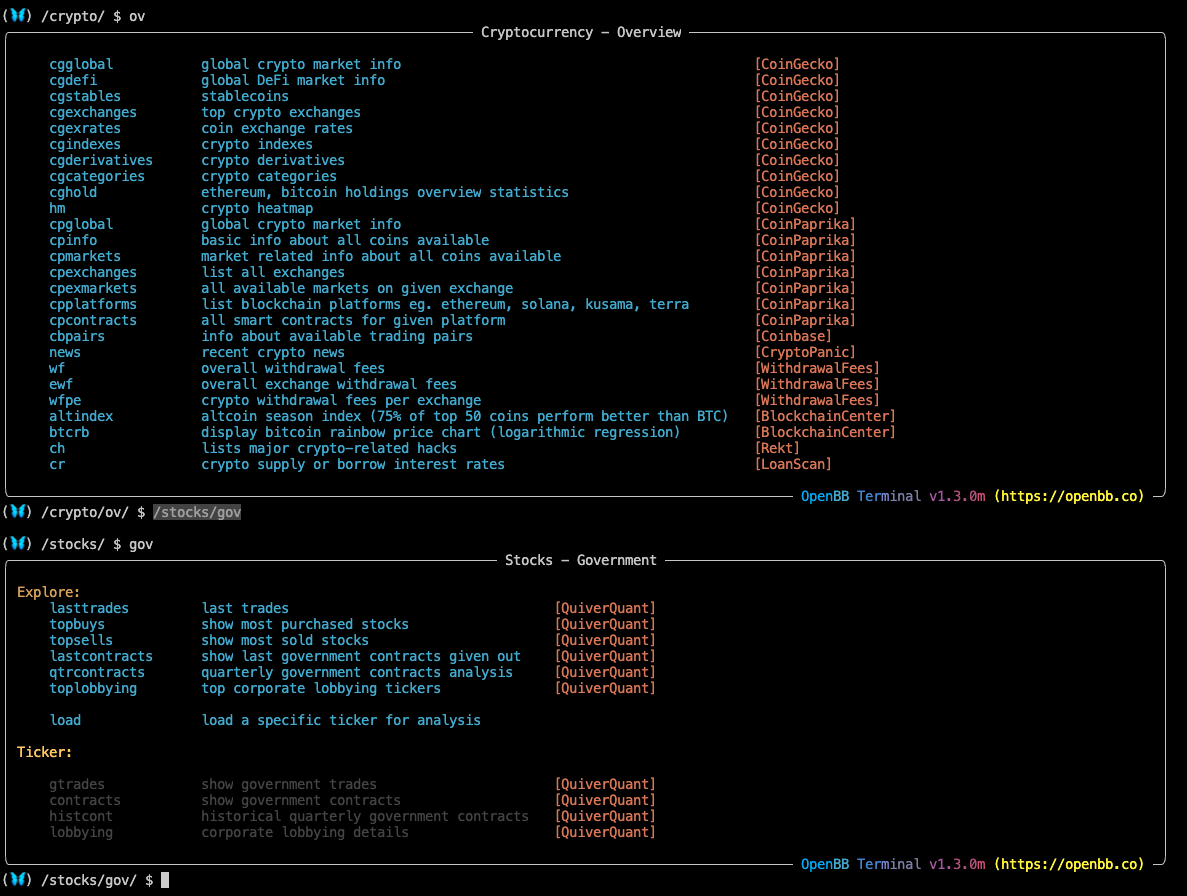Click 'lists major crypto-related hacks' description
The image size is (1187, 896).
[329, 448]
